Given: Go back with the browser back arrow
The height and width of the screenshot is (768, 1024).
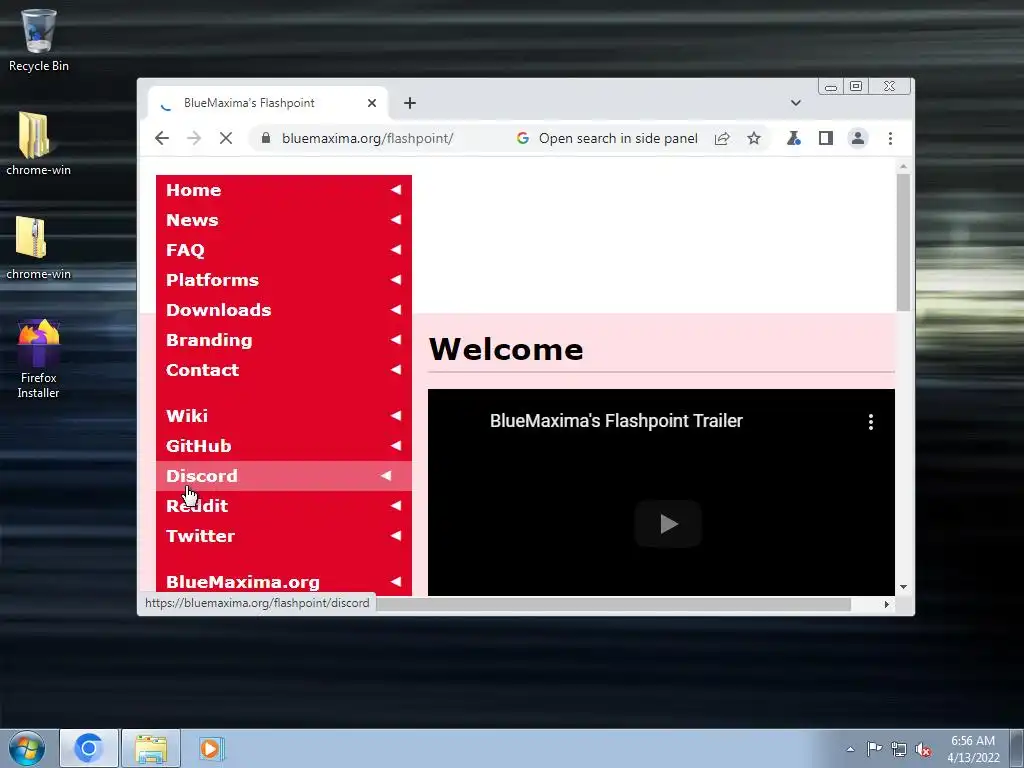Looking at the screenshot, I should [162, 138].
